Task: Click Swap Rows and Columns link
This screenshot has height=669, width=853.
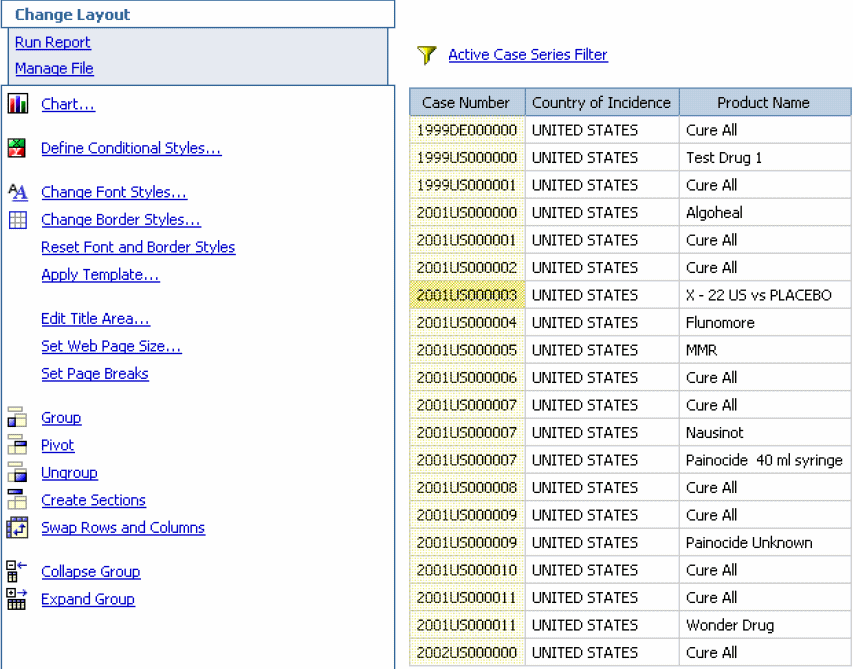Action: (x=123, y=527)
